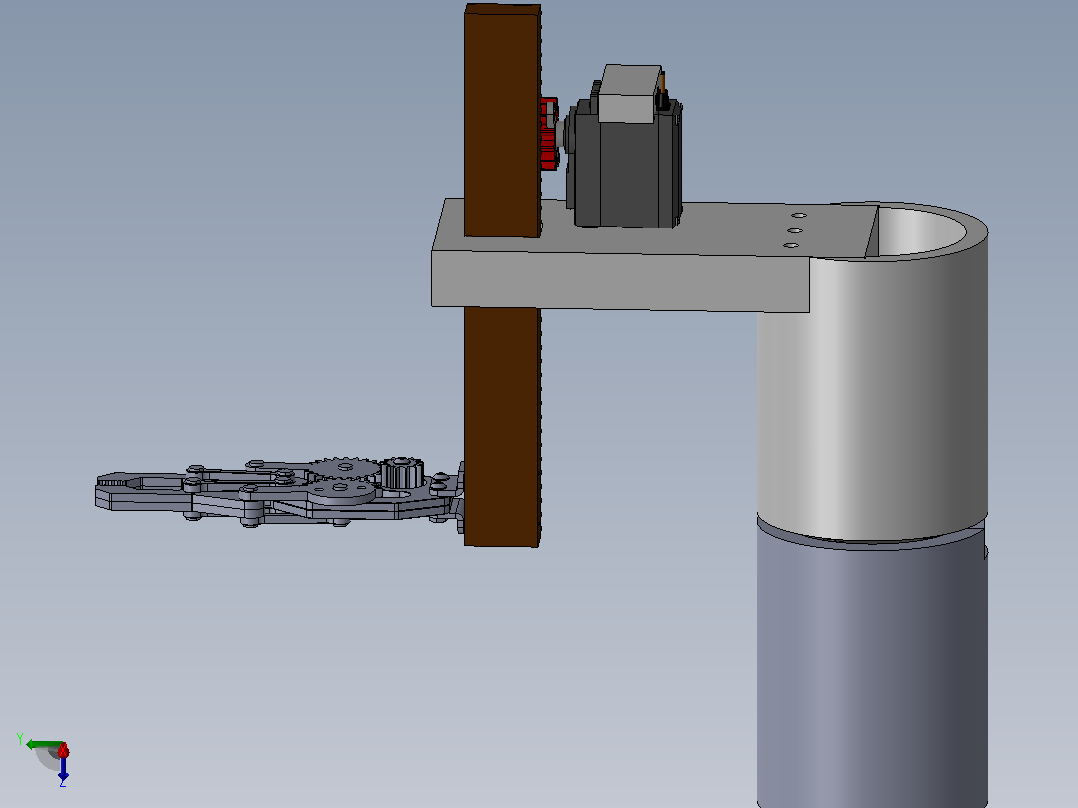Select the upper section of the brown rack
Image resolution: width=1078 pixels, height=808 pixels.
[x=502, y=120]
